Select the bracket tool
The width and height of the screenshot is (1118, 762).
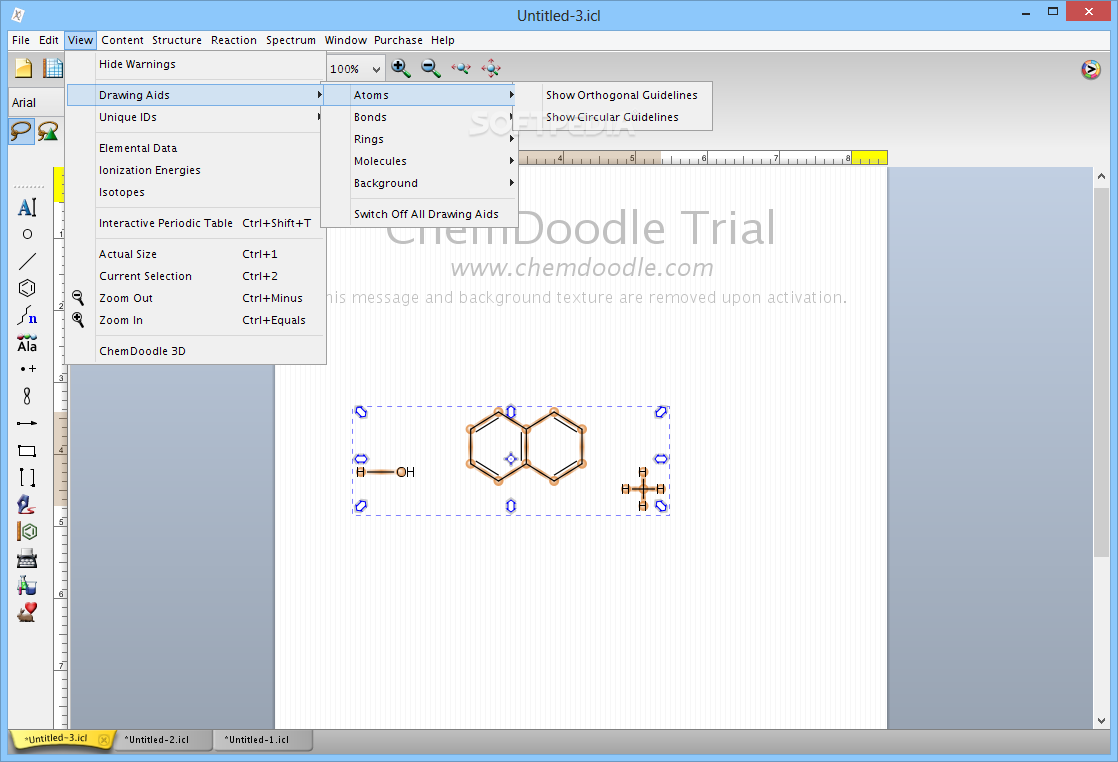coord(27,478)
